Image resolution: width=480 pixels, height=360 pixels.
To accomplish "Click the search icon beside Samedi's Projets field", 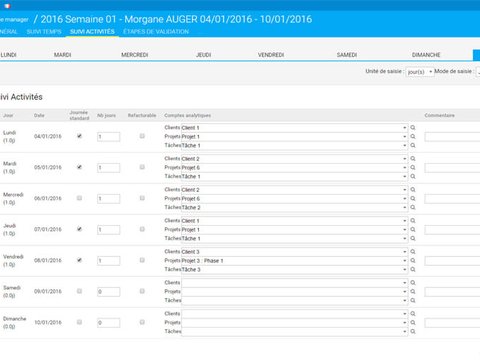I will click(x=413, y=292).
